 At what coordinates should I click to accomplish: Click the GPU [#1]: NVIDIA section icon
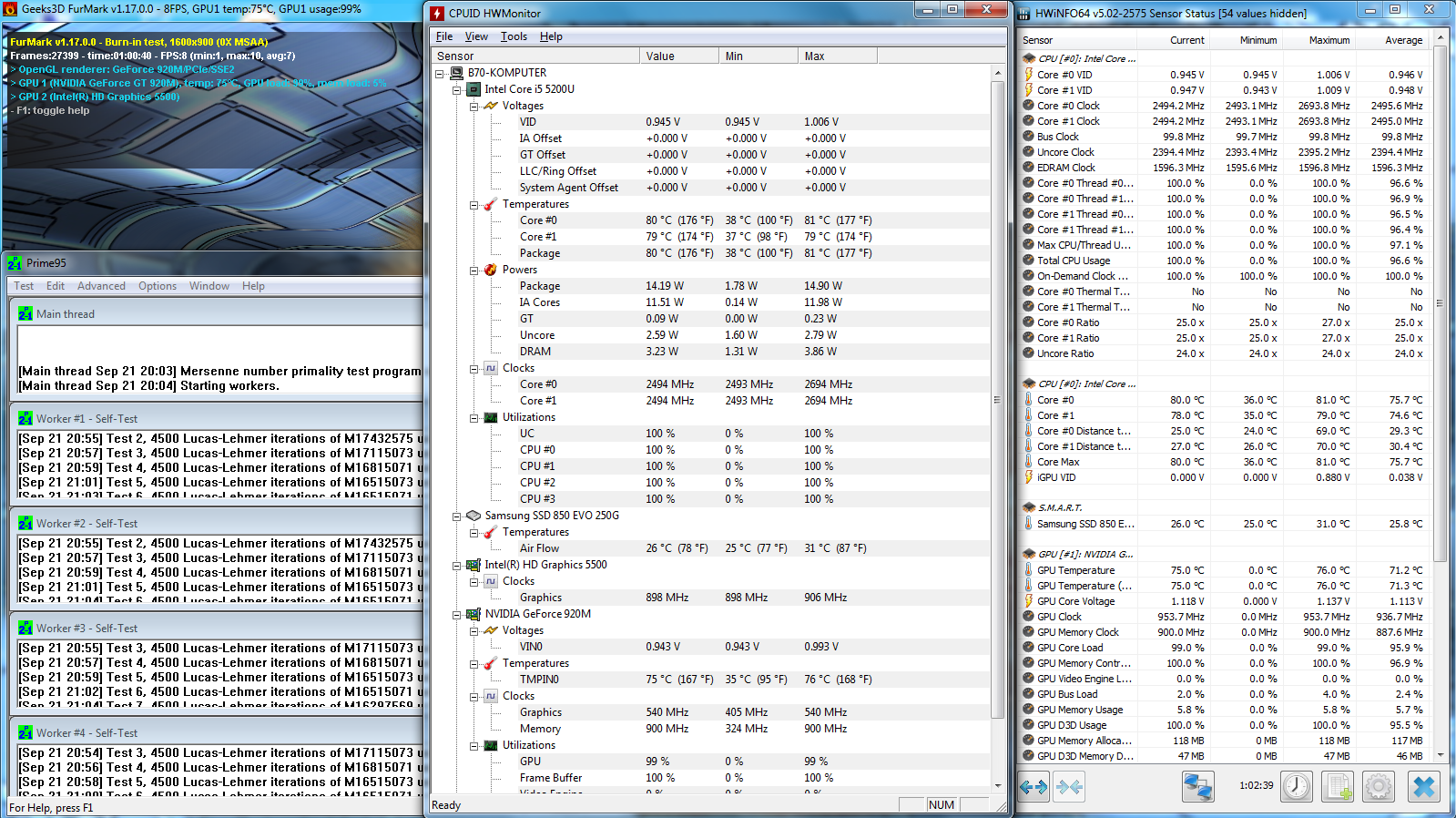1029,554
